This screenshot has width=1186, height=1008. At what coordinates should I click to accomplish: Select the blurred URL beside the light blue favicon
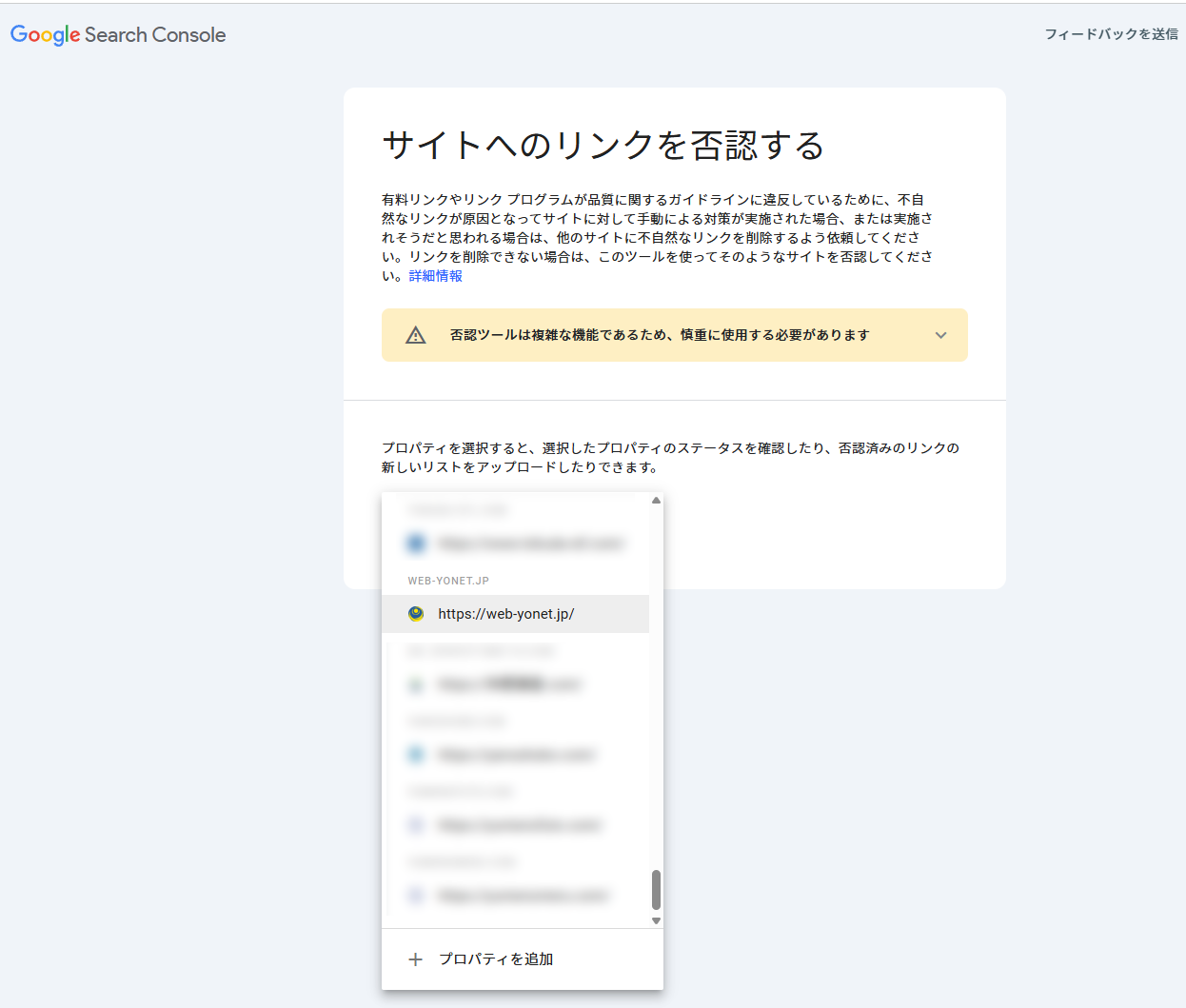(516, 755)
